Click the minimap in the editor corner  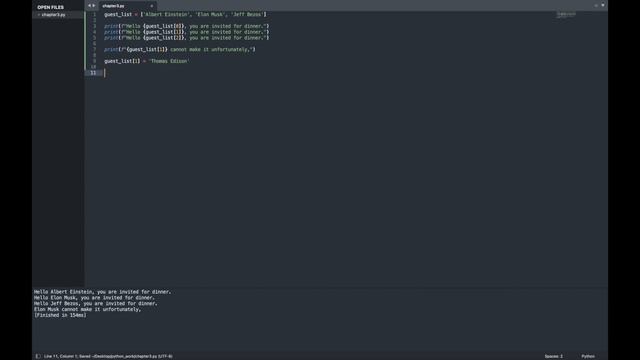click(x=566, y=15)
